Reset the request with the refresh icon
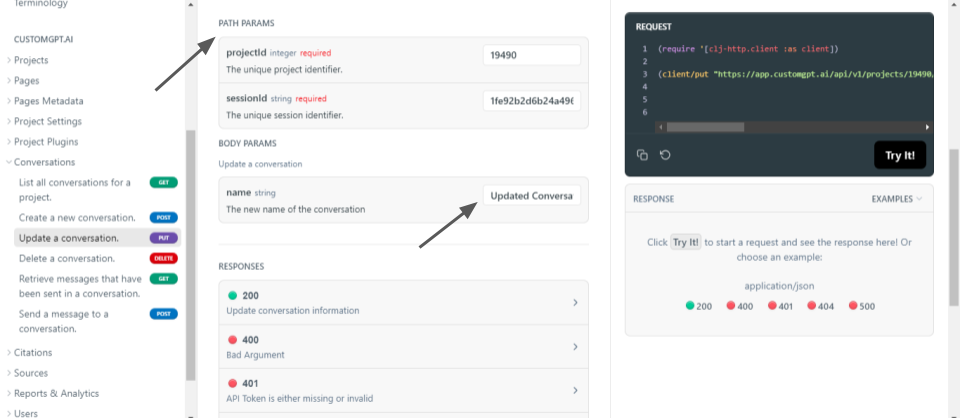960x418 pixels. [x=666, y=155]
